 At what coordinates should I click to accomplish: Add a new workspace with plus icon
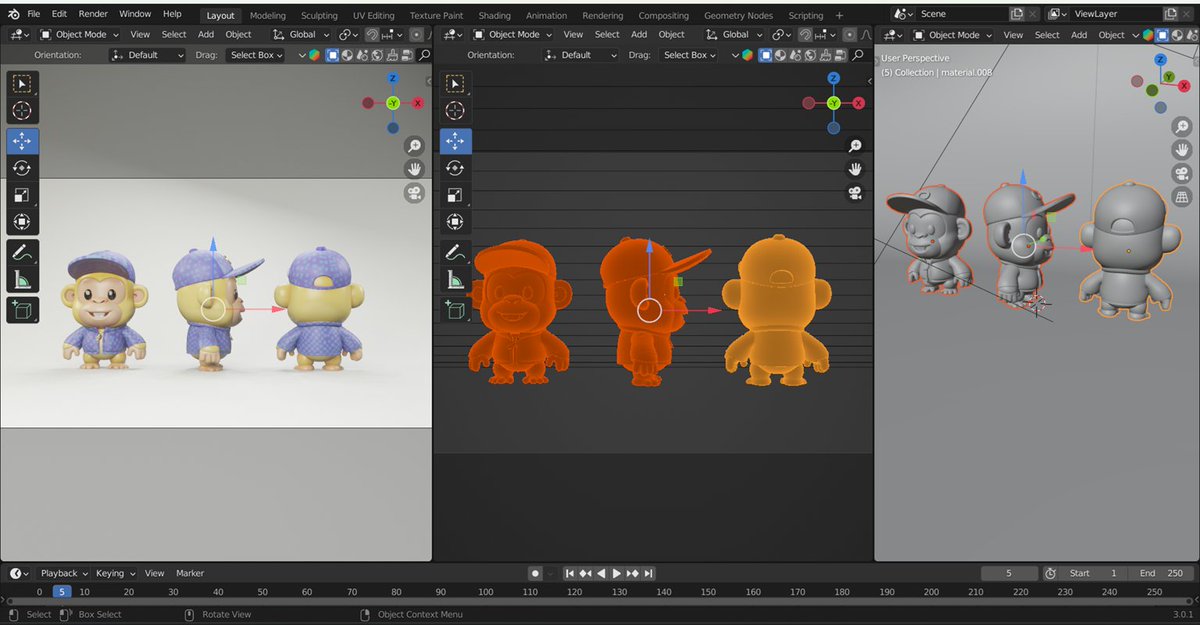839,15
